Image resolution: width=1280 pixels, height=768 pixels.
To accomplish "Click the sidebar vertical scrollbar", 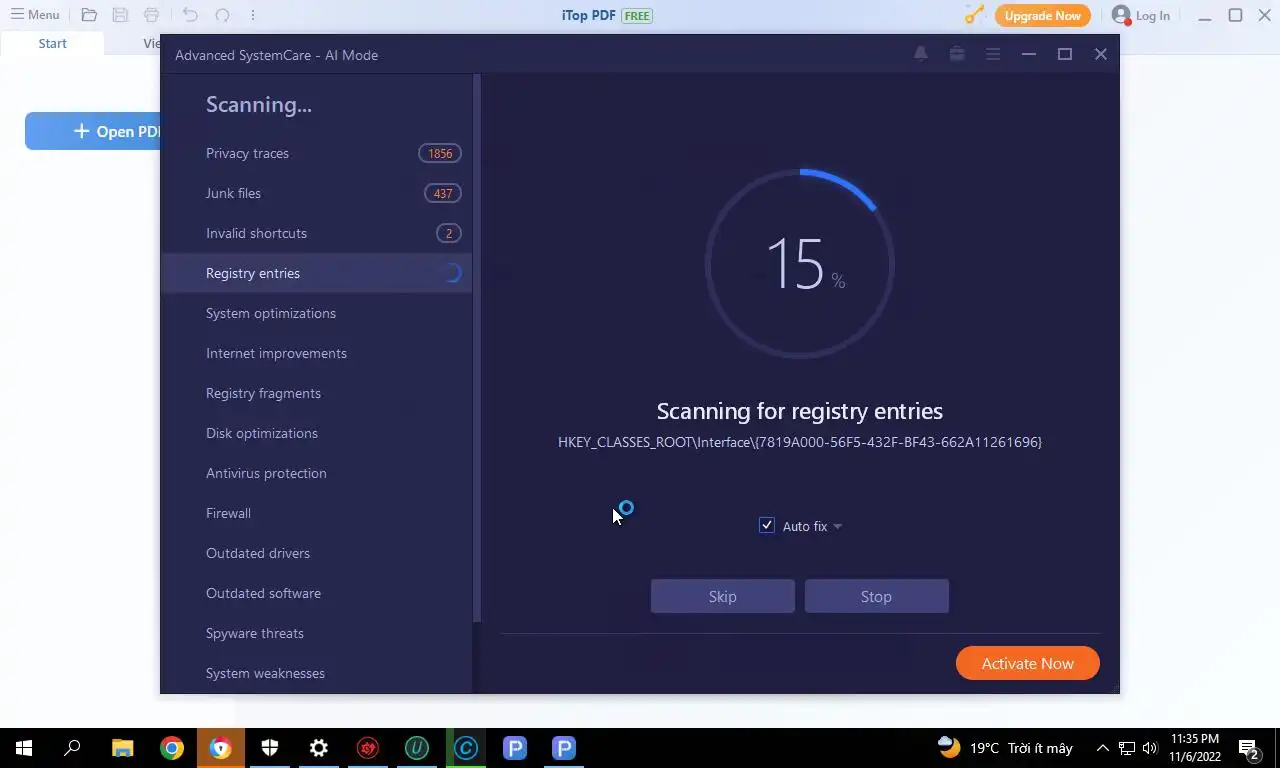I will [477, 348].
